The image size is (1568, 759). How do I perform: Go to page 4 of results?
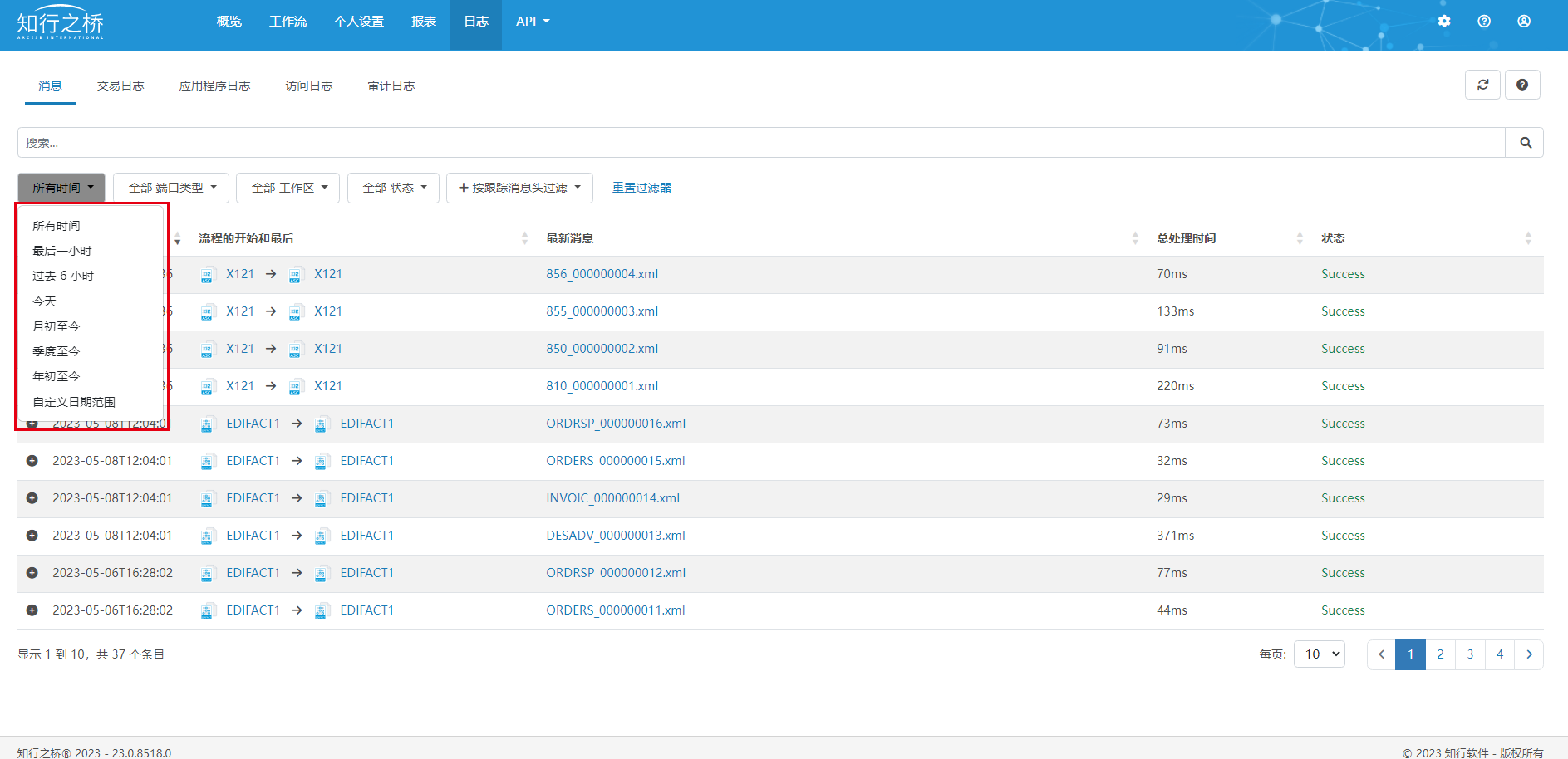coord(1500,654)
